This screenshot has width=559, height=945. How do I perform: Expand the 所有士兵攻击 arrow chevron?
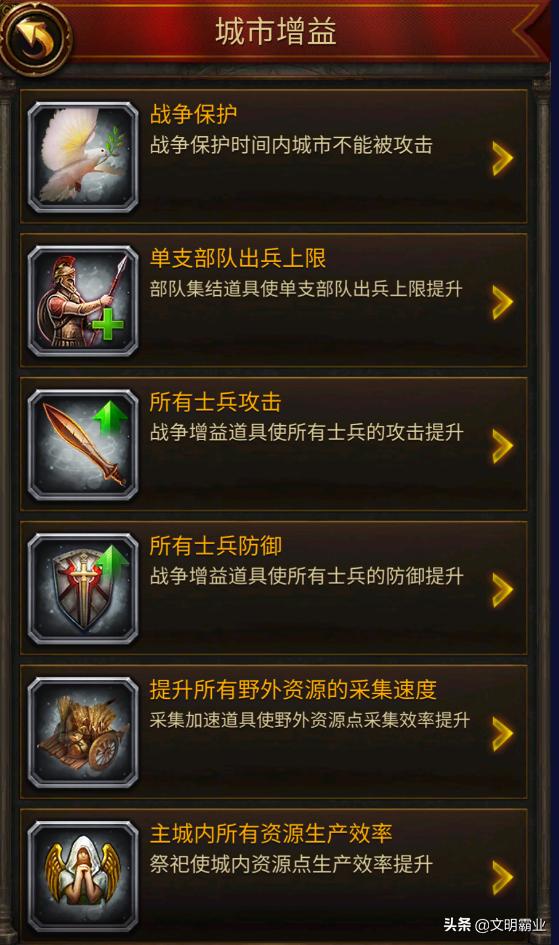(x=502, y=446)
